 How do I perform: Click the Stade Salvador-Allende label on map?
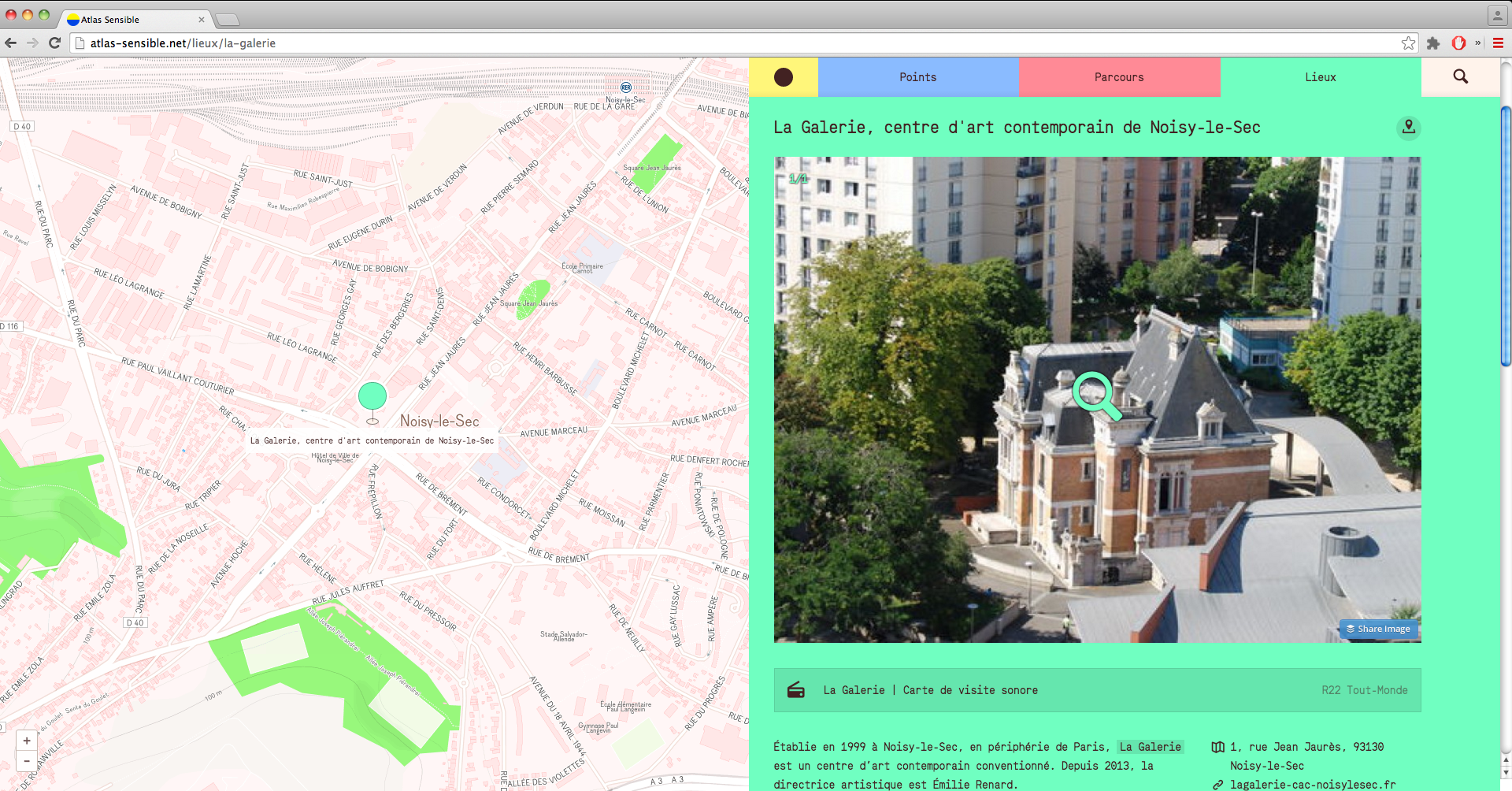(564, 637)
